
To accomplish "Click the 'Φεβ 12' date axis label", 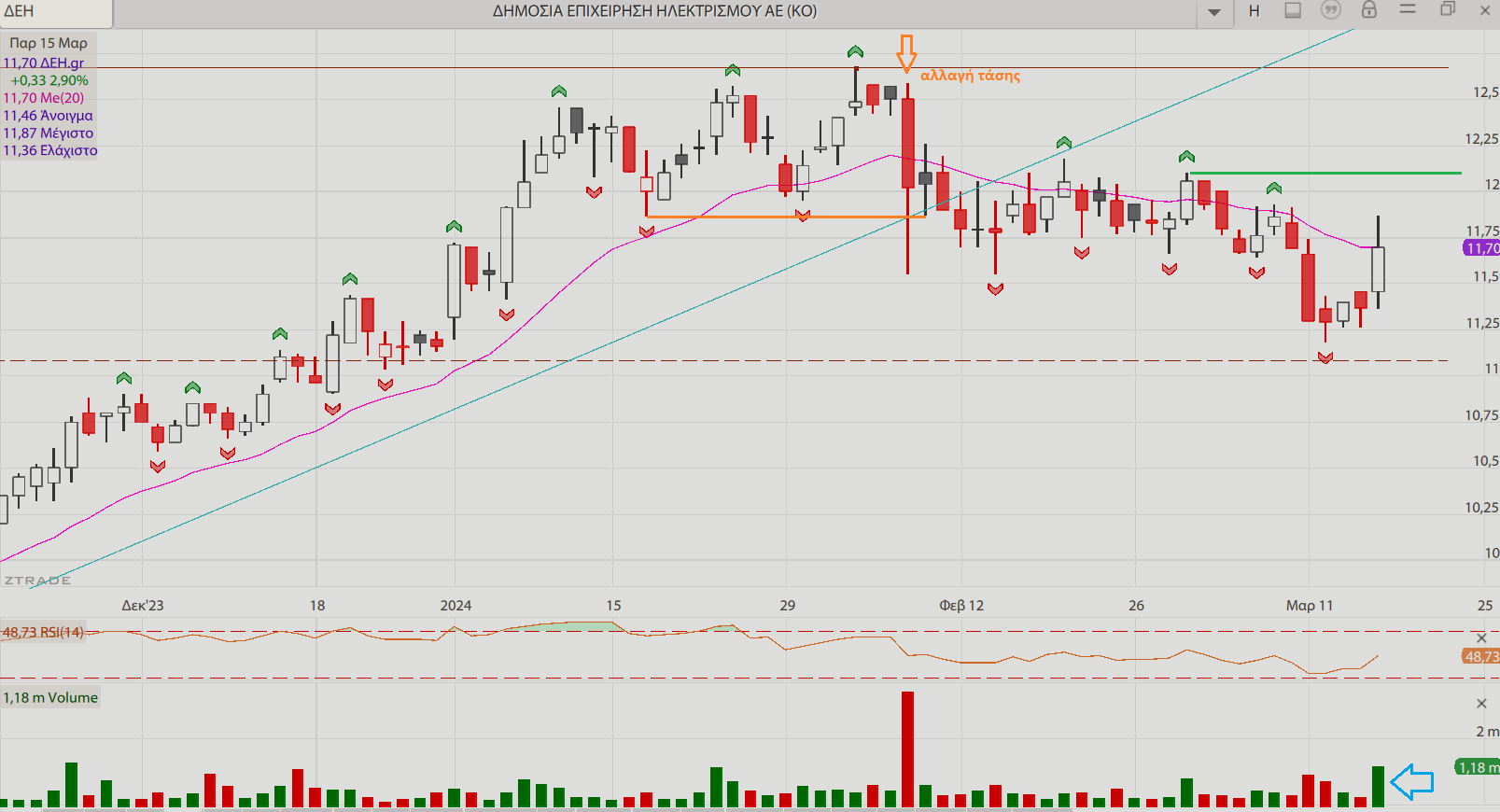I will [961, 605].
